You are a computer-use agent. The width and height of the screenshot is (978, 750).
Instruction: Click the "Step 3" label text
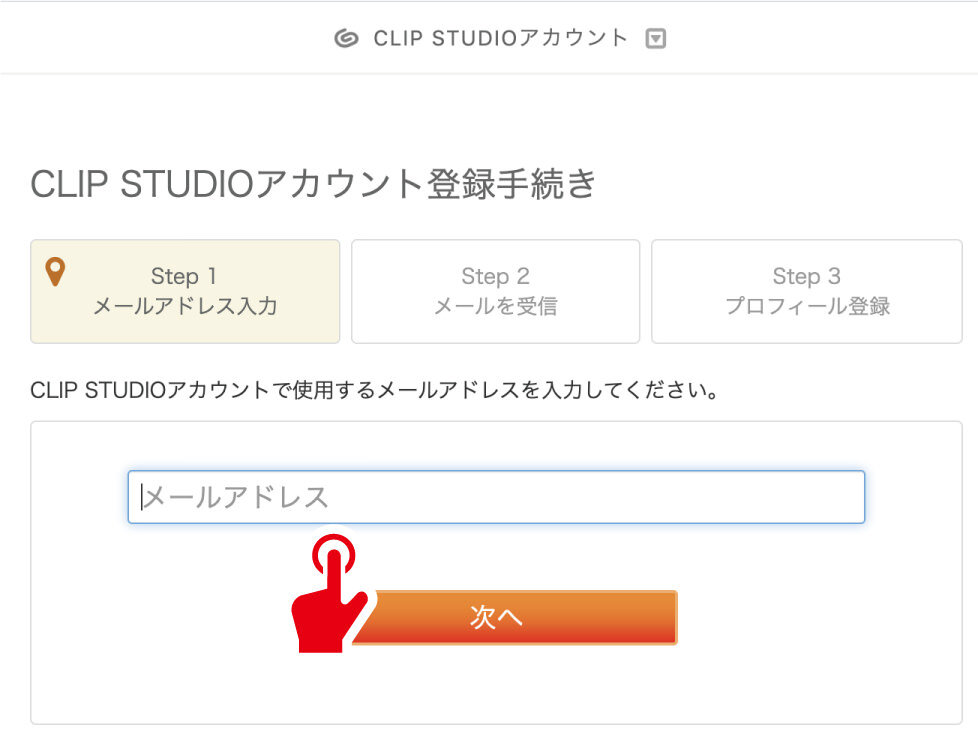pos(806,276)
